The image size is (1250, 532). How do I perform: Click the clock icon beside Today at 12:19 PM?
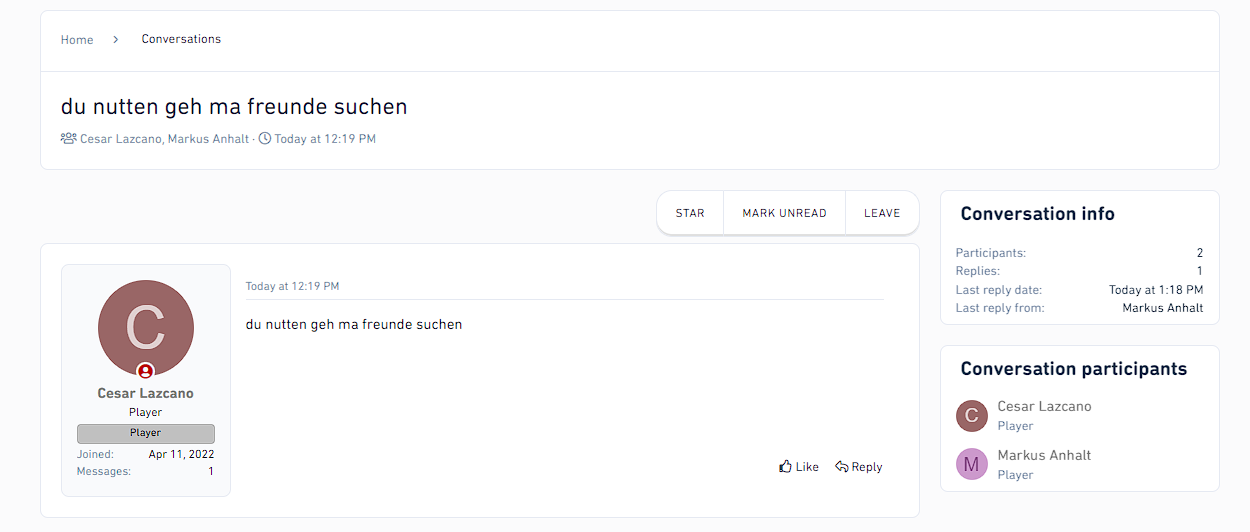point(265,139)
